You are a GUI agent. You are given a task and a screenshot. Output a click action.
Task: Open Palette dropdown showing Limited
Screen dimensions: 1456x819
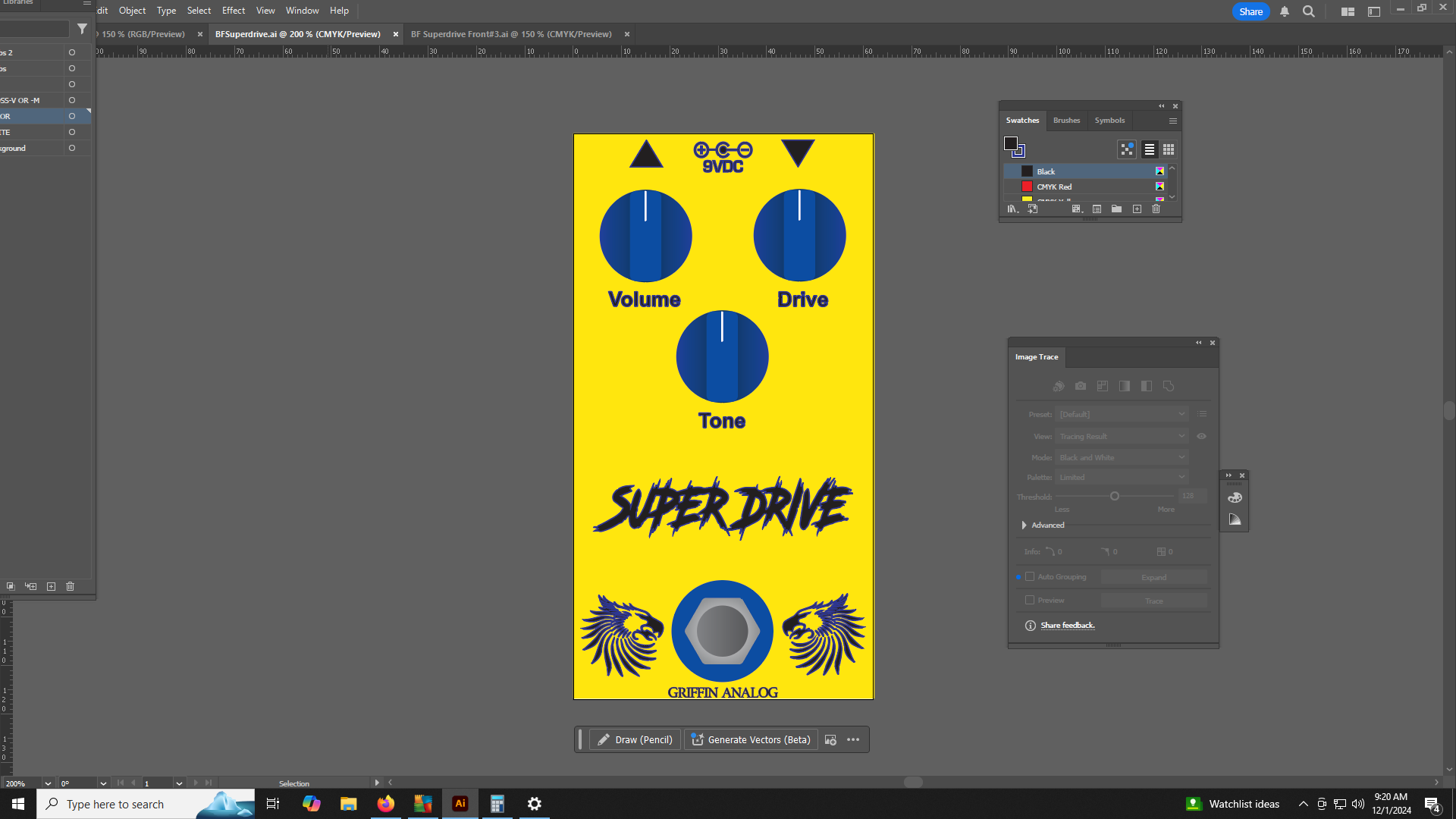1122,477
